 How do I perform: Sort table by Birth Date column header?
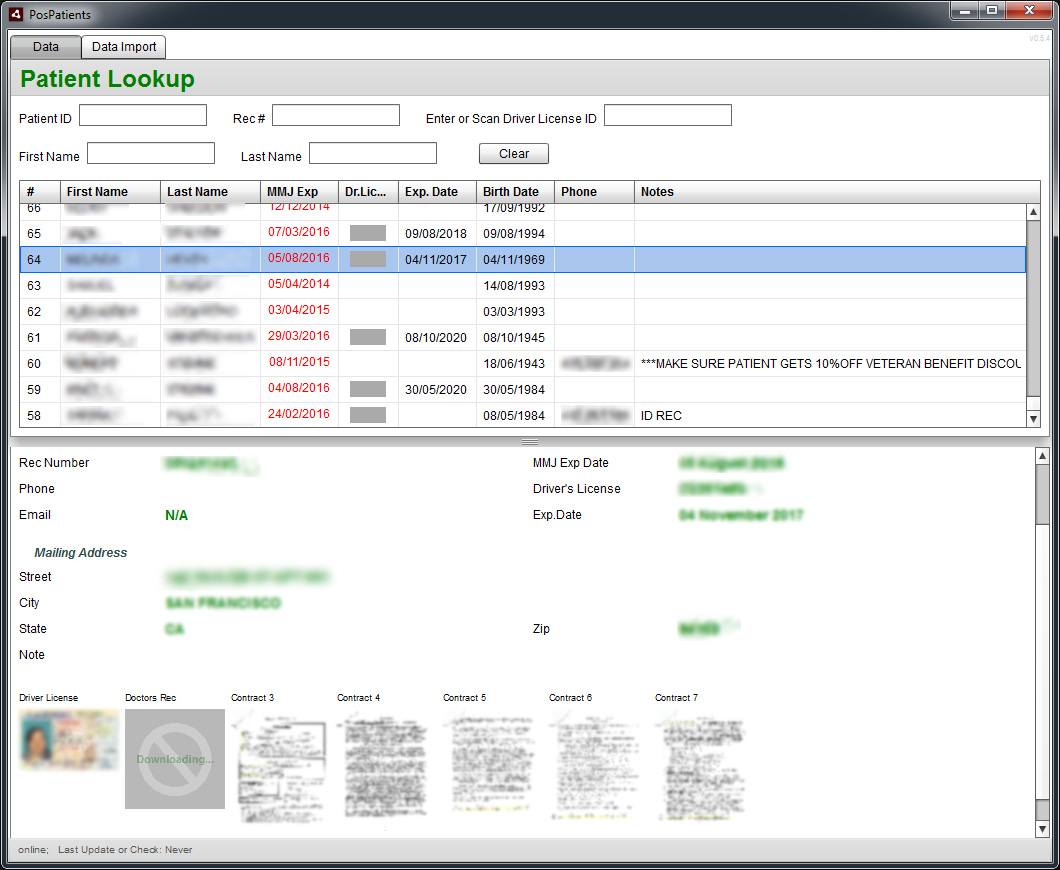click(x=514, y=192)
